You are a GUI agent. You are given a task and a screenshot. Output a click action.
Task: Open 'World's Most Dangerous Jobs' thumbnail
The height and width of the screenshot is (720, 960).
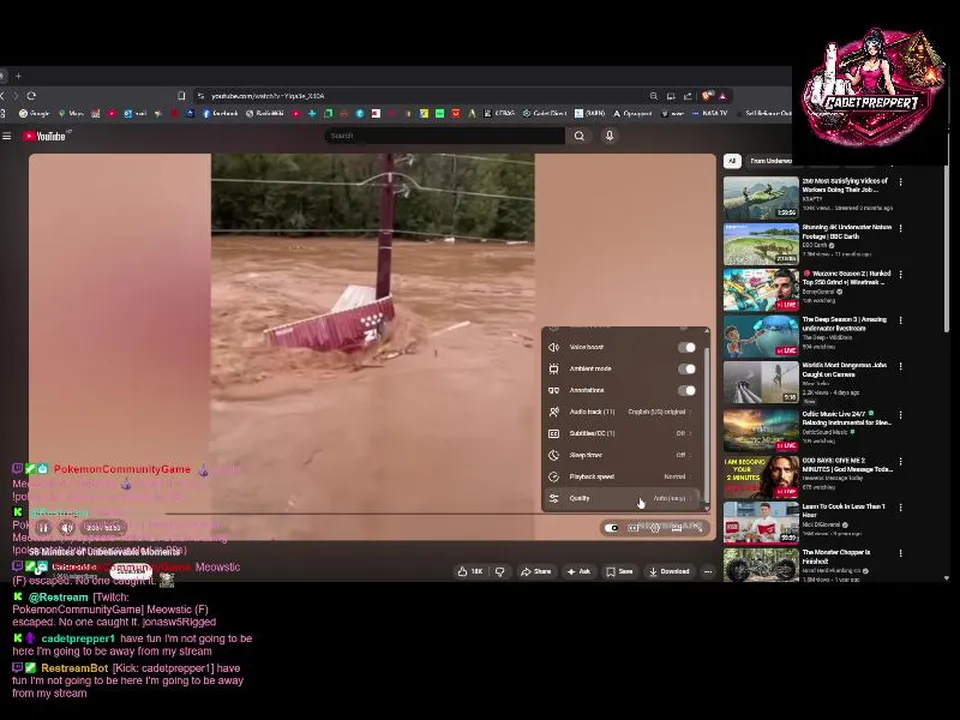[761, 382]
